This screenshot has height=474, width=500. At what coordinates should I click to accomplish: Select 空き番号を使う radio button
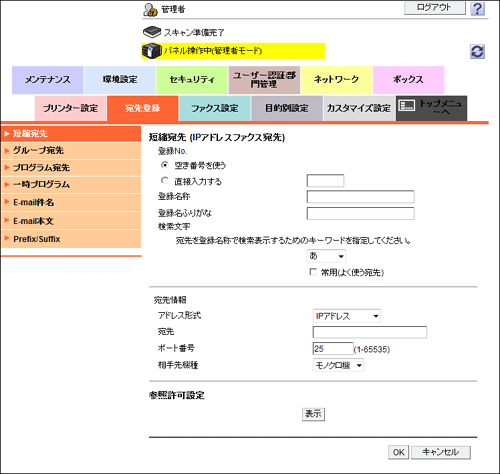tap(165, 165)
